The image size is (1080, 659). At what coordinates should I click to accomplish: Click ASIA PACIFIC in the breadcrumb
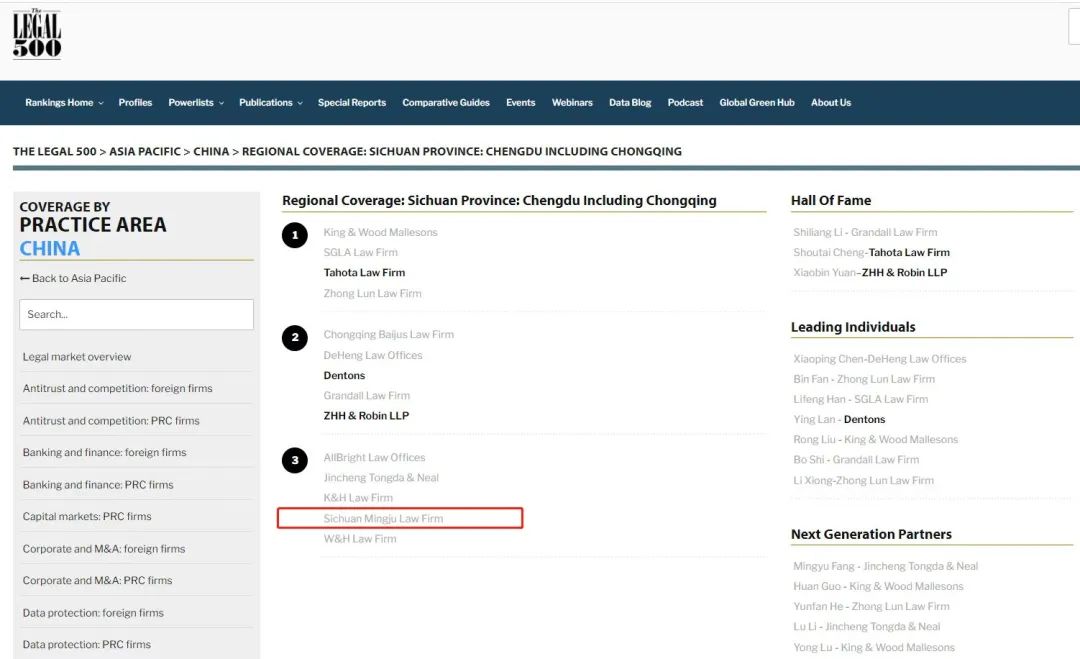point(145,152)
